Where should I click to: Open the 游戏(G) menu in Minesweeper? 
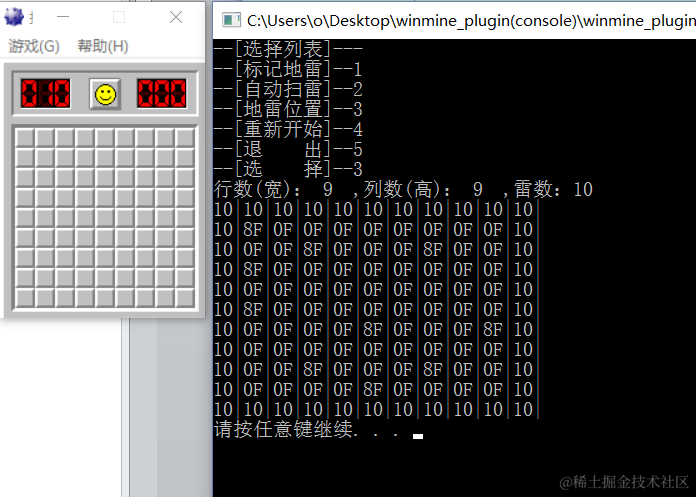(34, 46)
